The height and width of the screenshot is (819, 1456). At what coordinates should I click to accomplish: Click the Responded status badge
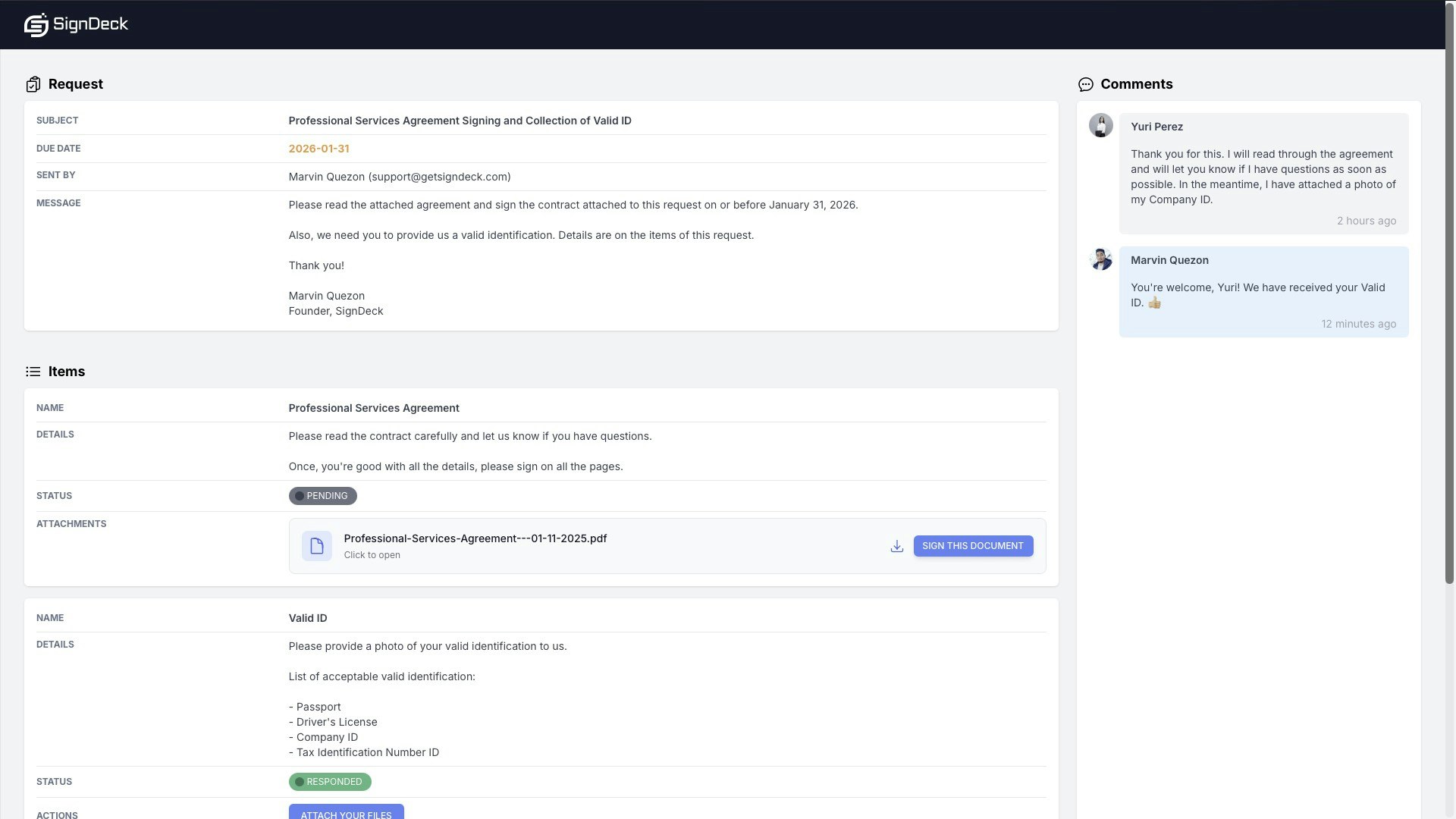330,782
